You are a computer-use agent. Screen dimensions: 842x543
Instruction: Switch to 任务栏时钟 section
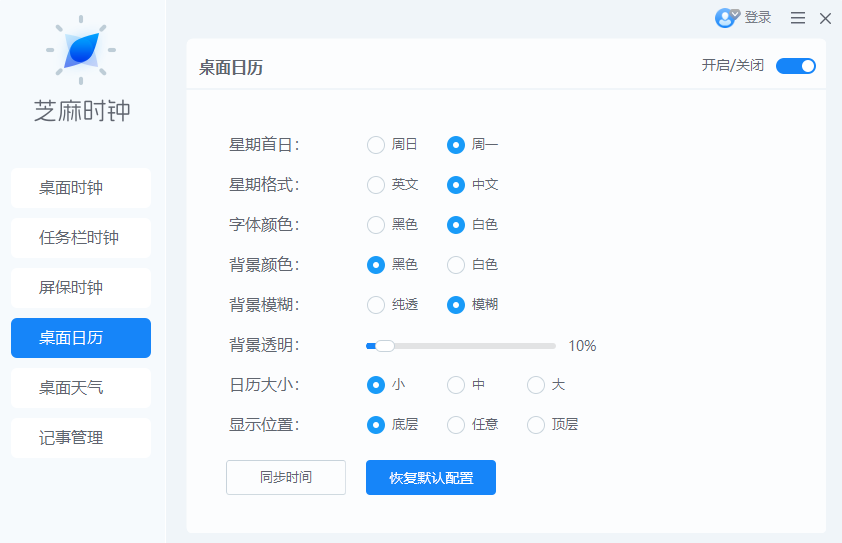tap(81, 238)
